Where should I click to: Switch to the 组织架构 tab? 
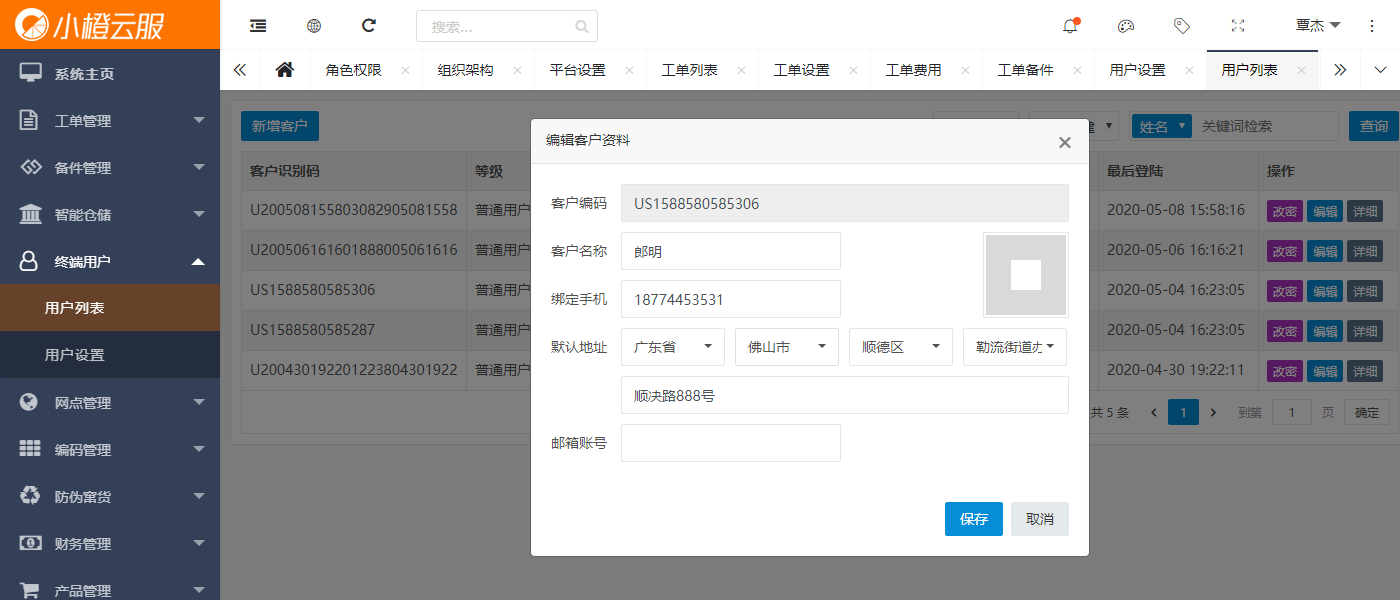point(465,70)
